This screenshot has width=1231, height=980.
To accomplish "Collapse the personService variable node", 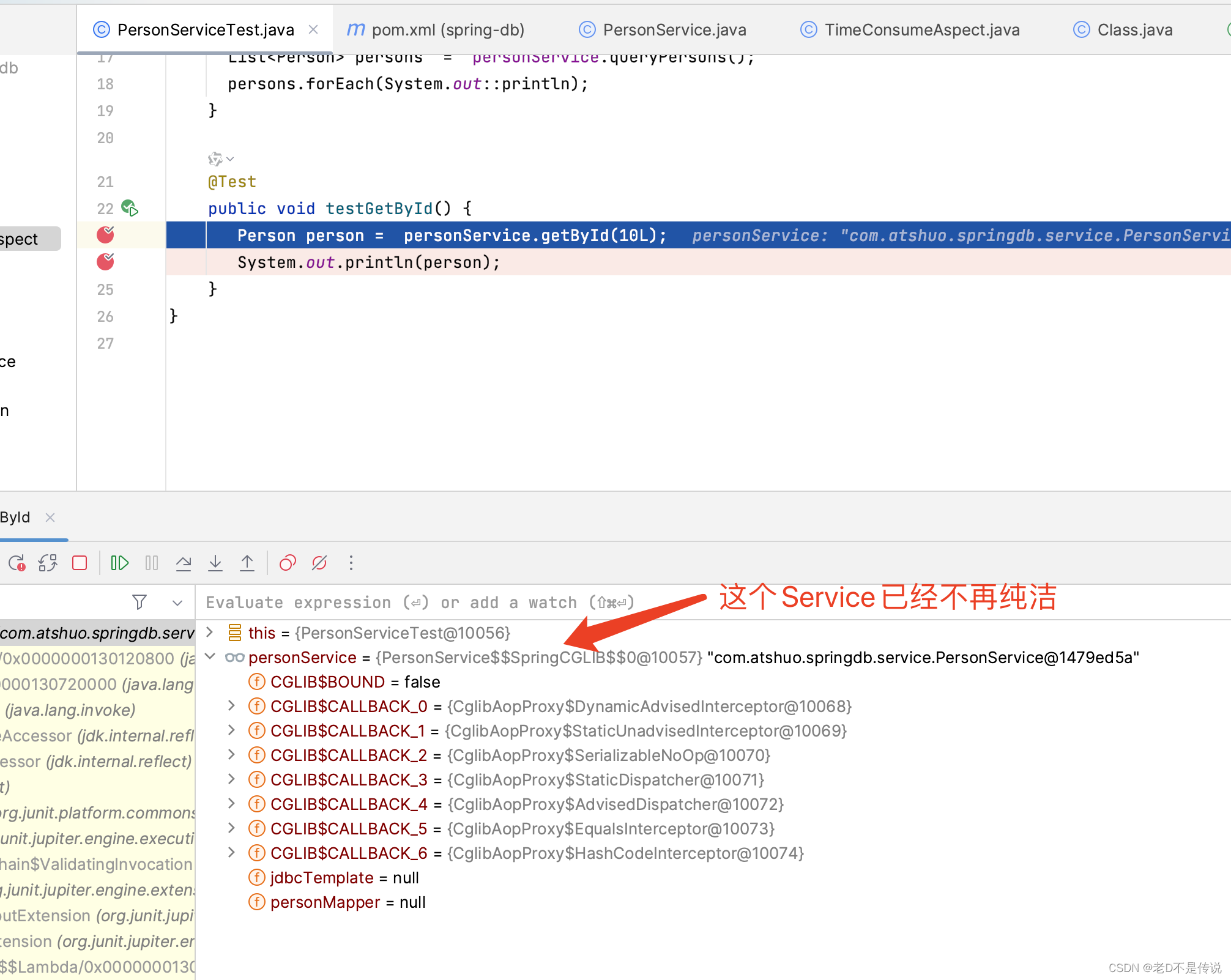I will 210,656.
